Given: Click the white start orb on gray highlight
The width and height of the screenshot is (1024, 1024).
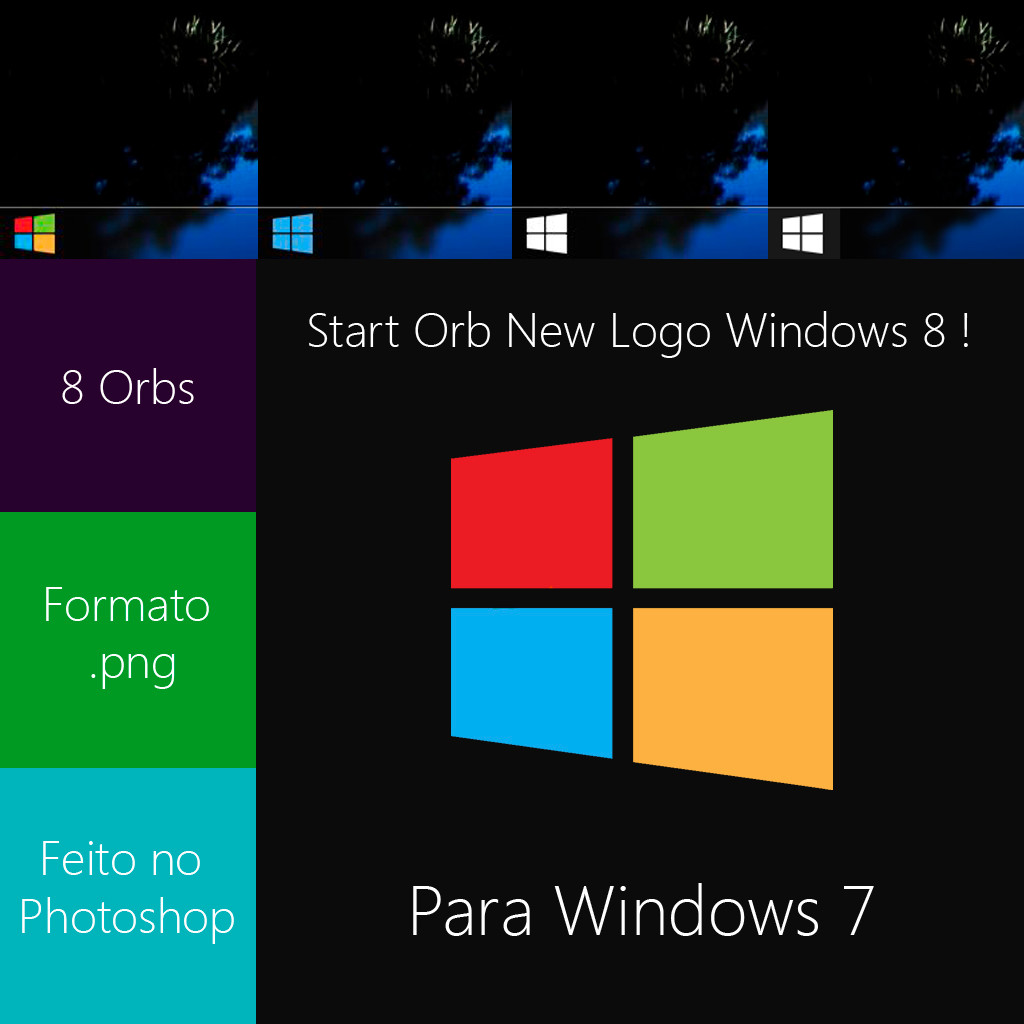Looking at the screenshot, I should click(803, 233).
